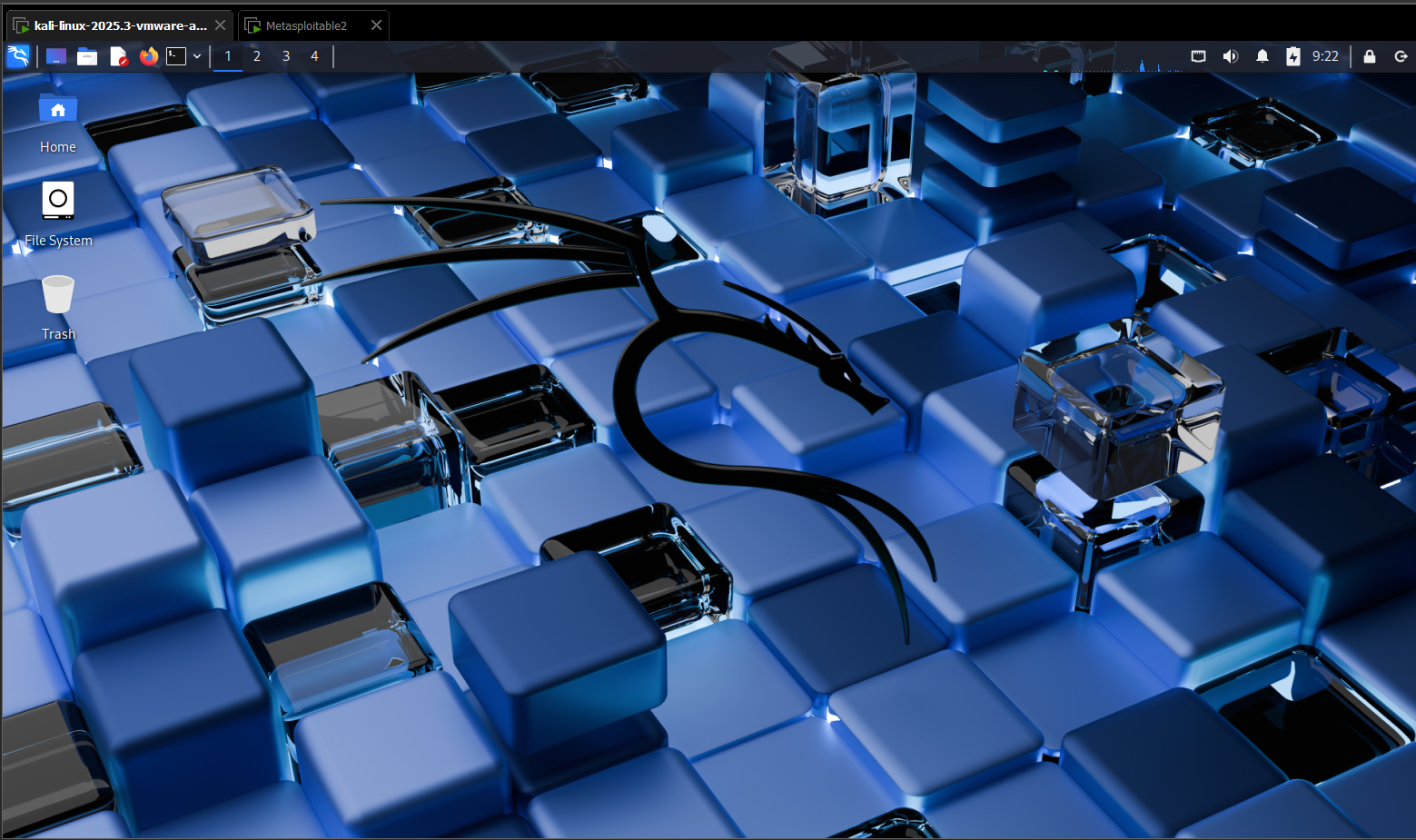Open the terminal emulator

pos(176,56)
